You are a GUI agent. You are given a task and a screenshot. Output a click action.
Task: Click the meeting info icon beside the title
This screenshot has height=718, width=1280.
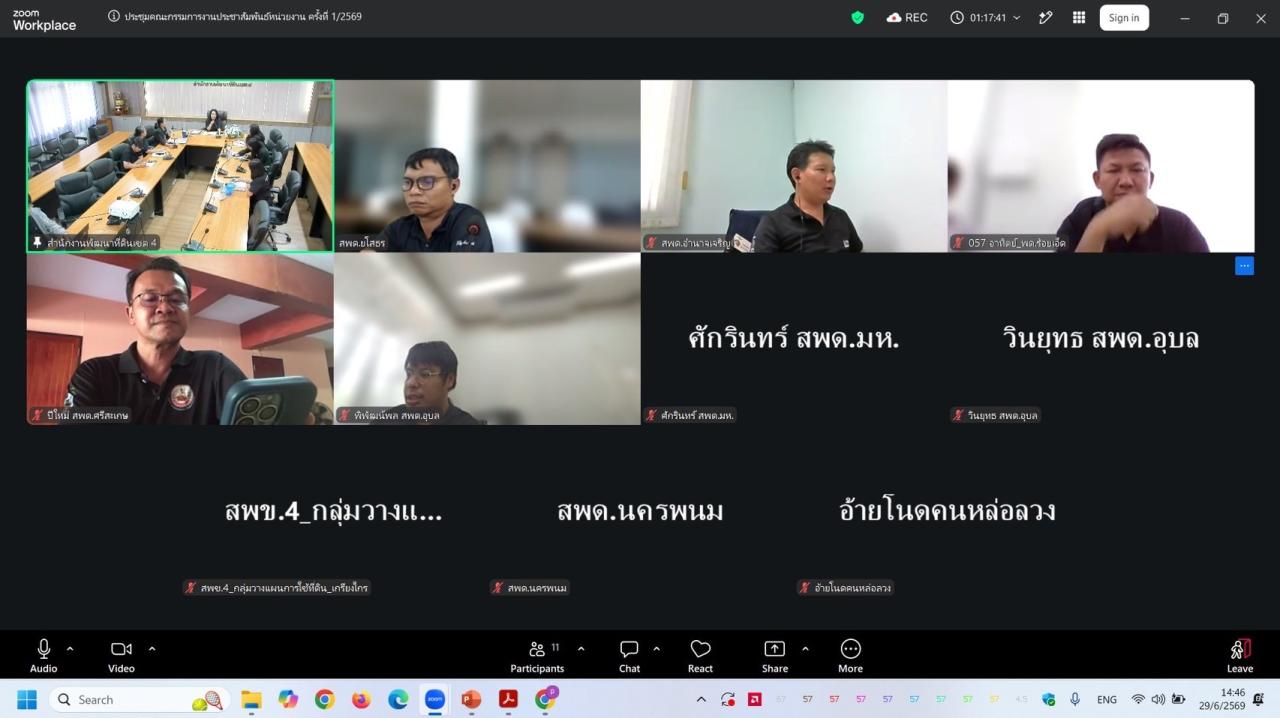point(114,16)
